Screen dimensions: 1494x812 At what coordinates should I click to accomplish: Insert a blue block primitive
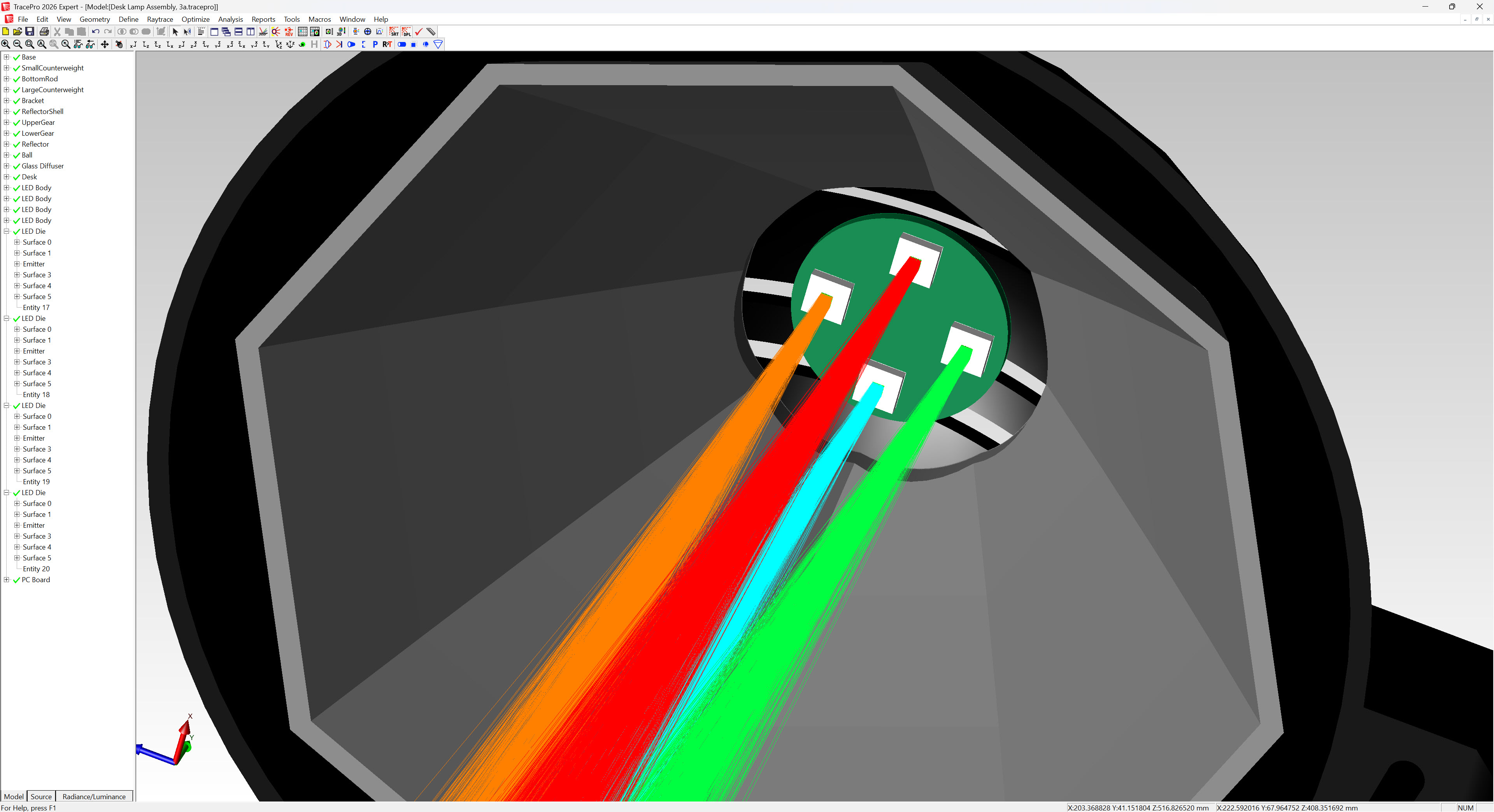[414, 44]
